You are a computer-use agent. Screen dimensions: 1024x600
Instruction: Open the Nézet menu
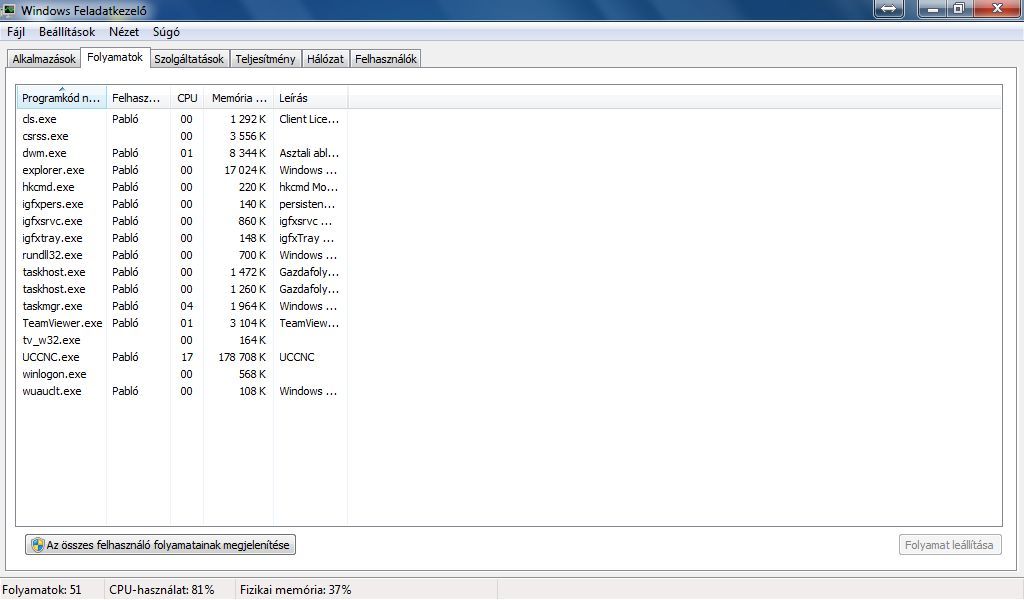tap(124, 32)
